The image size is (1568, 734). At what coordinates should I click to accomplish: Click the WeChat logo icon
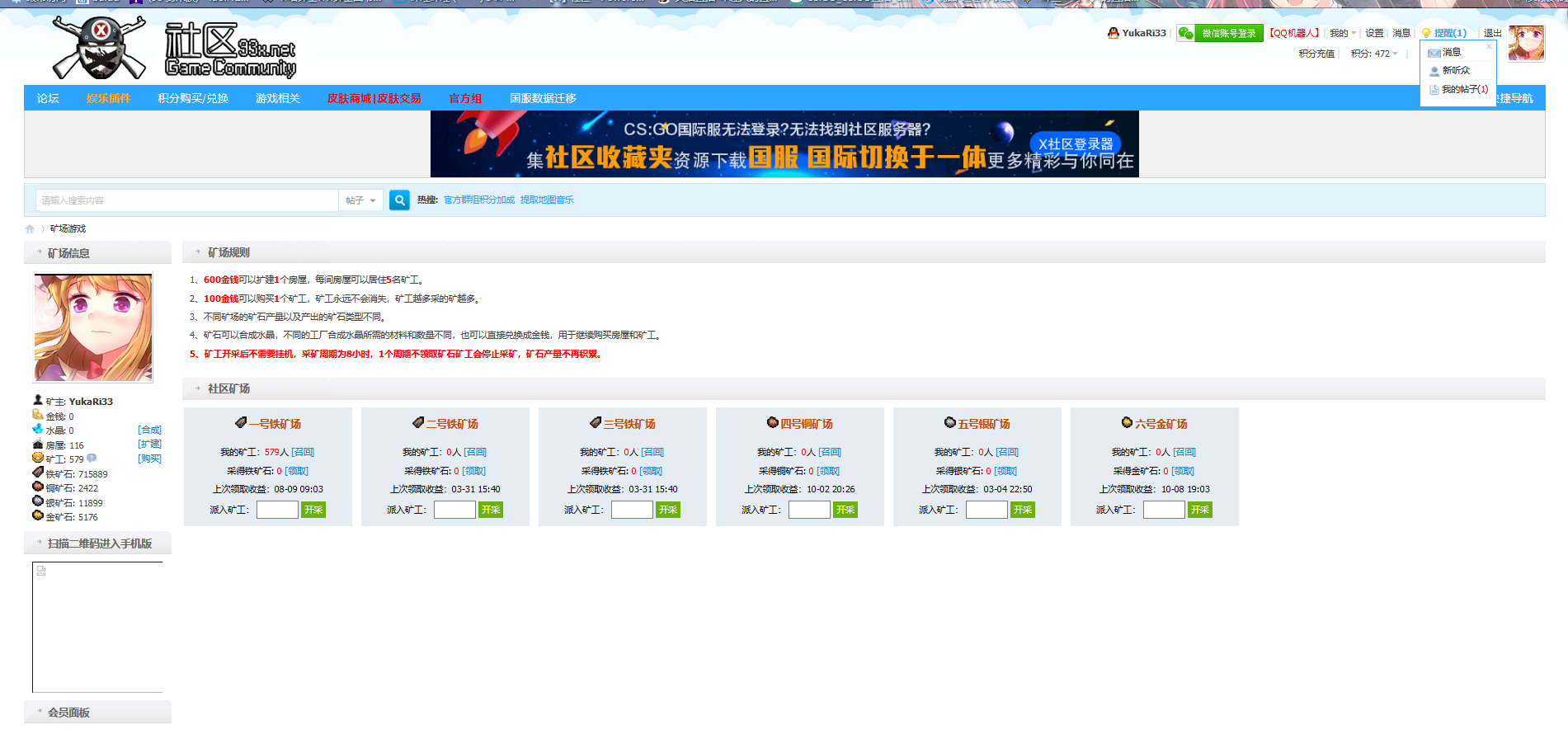1185,33
